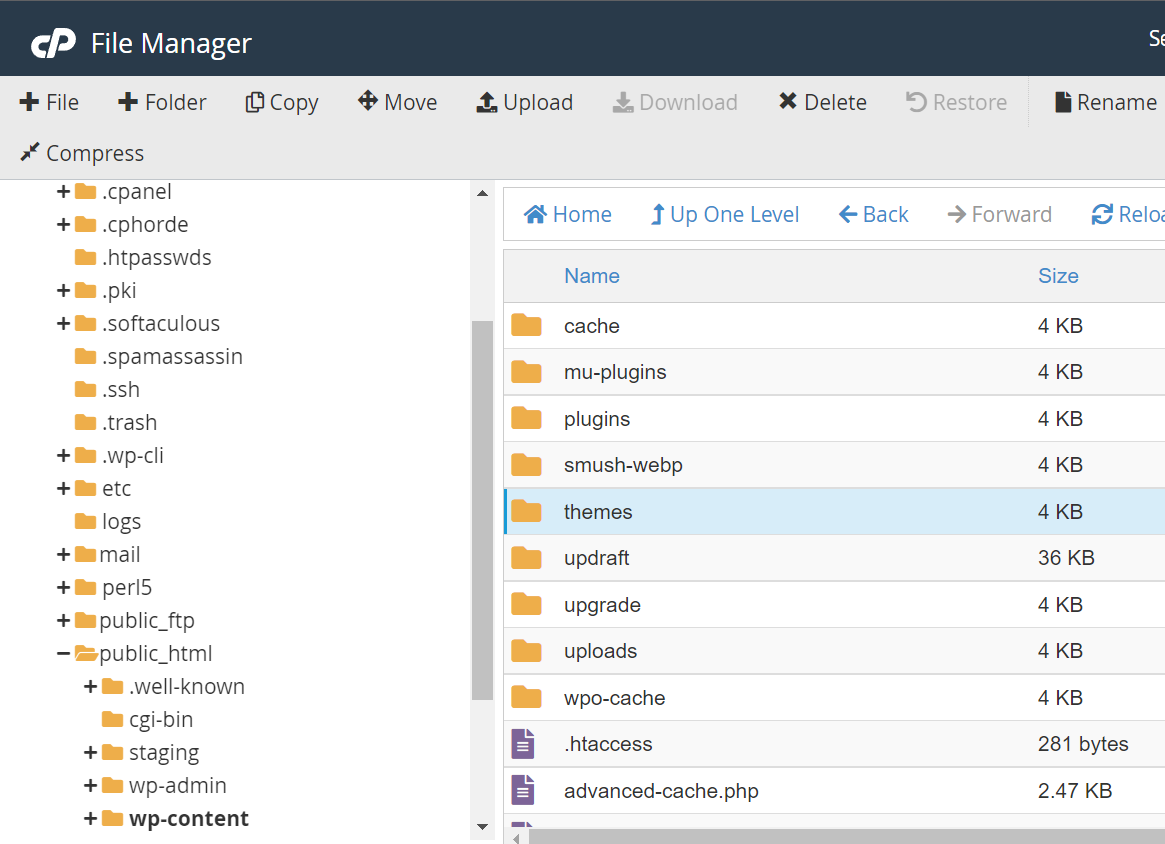This screenshot has height=844, width=1165.
Task: Click Up One Level
Action: pos(724,213)
